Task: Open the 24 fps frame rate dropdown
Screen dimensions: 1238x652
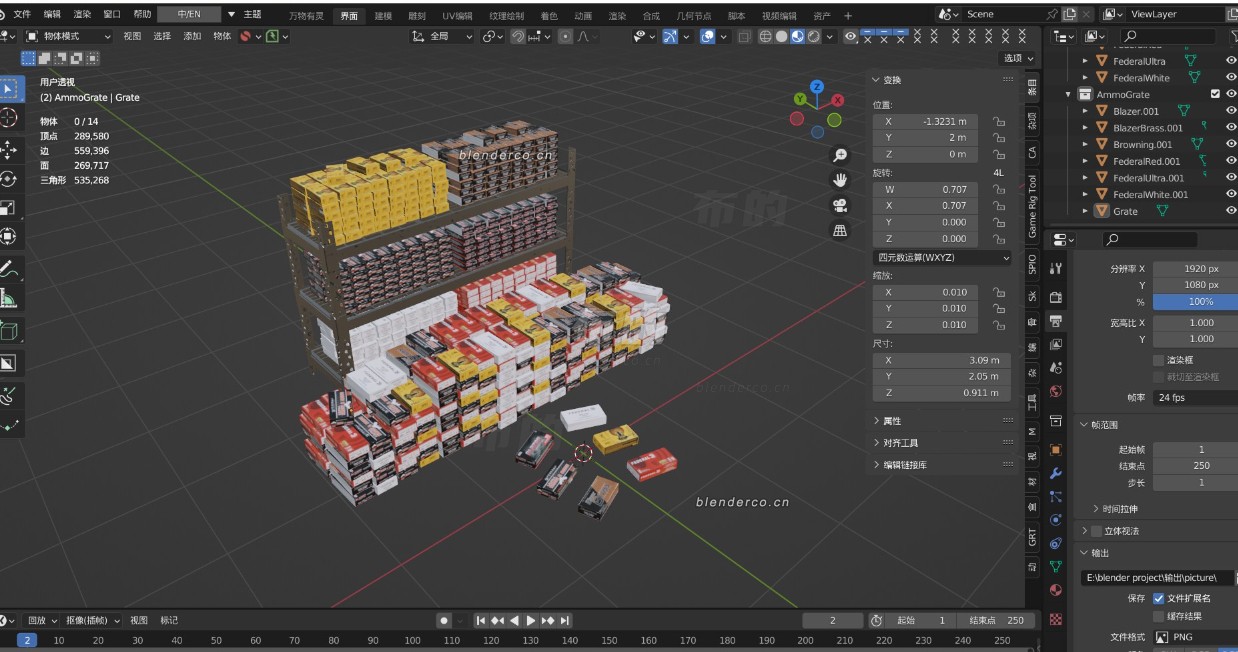Action: click(1196, 397)
